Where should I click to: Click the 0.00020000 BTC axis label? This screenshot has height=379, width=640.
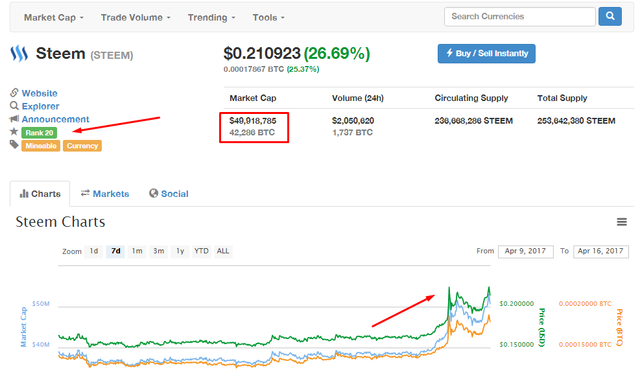(585, 304)
